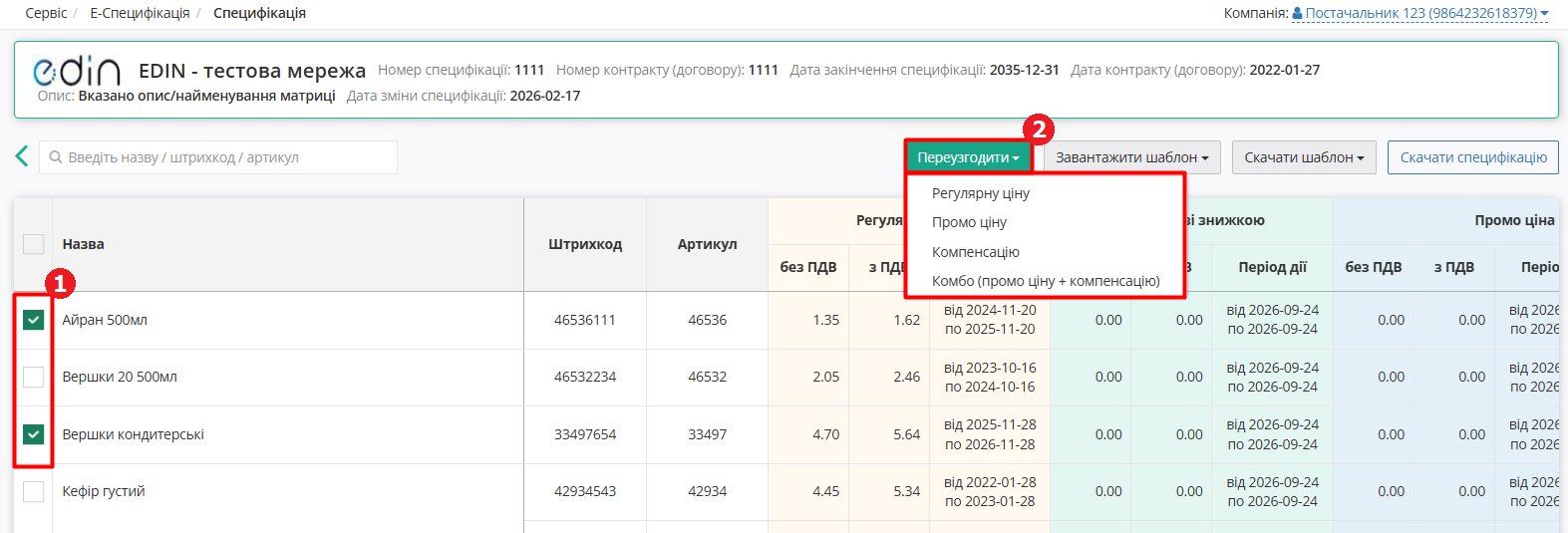Screen dimensions: 1568x533
Task: Click period від 2022-01-28 по 2023-01-28
Action: point(990,491)
